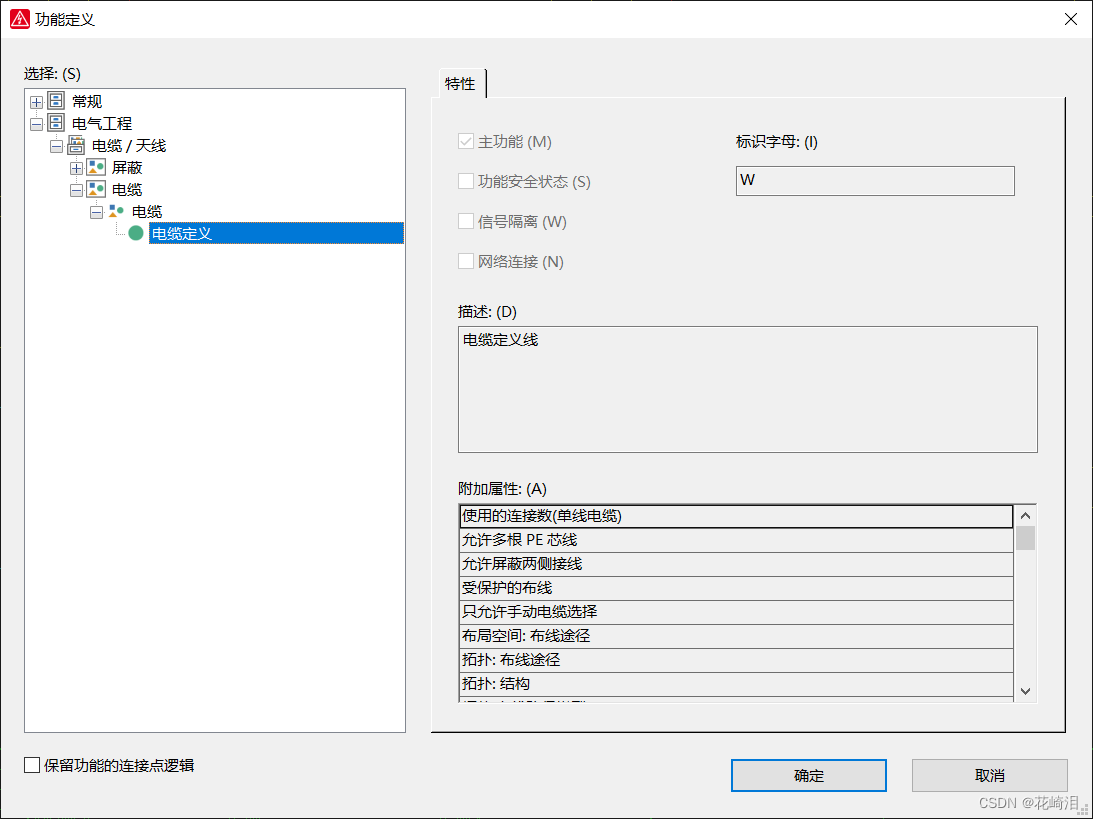Open the 特性 tab
This screenshot has height=819, width=1093.
click(x=460, y=84)
